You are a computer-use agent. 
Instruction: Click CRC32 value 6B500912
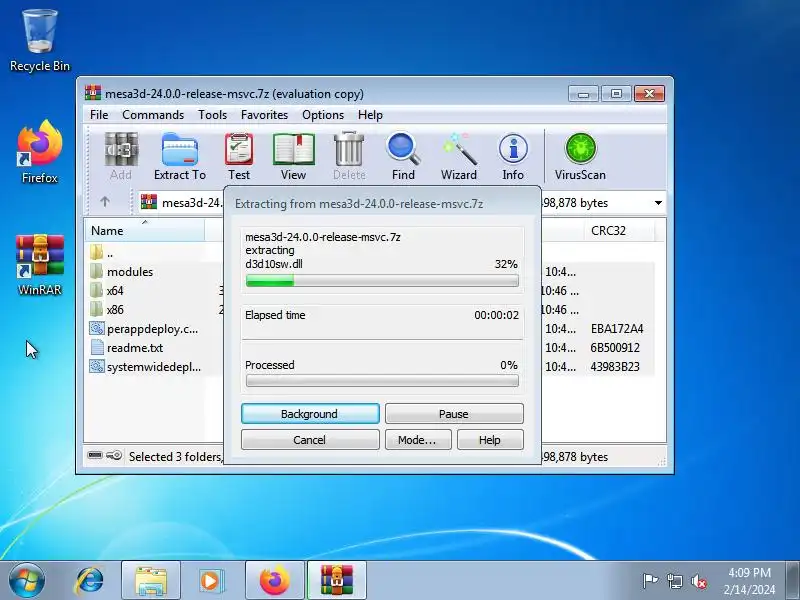(x=615, y=348)
